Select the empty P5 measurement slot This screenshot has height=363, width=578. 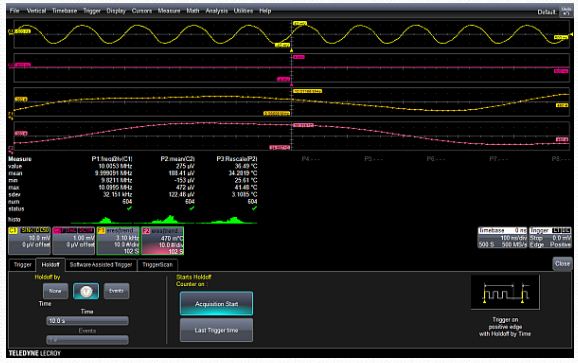pyautogui.click(x=373, y=159)
